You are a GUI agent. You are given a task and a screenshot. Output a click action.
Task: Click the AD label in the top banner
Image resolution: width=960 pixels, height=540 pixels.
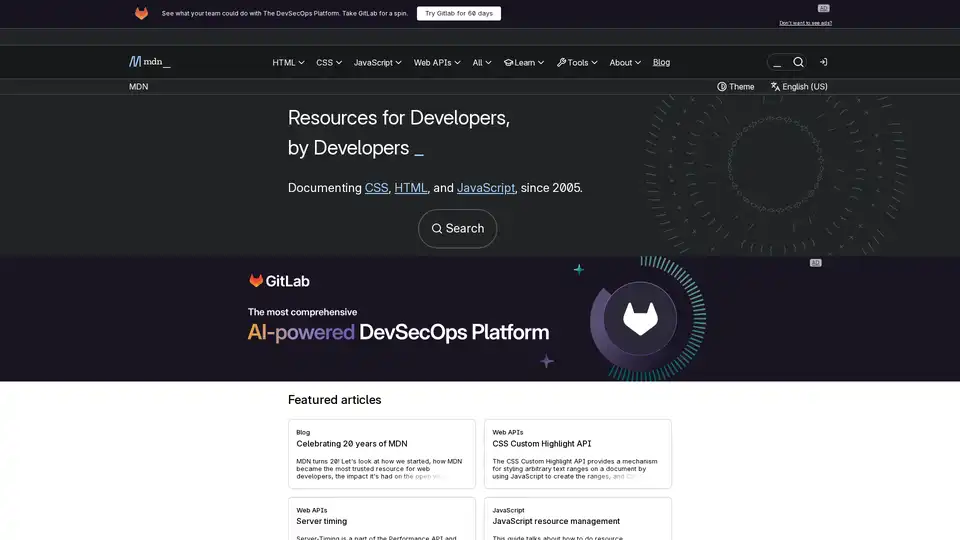point(823,9)
